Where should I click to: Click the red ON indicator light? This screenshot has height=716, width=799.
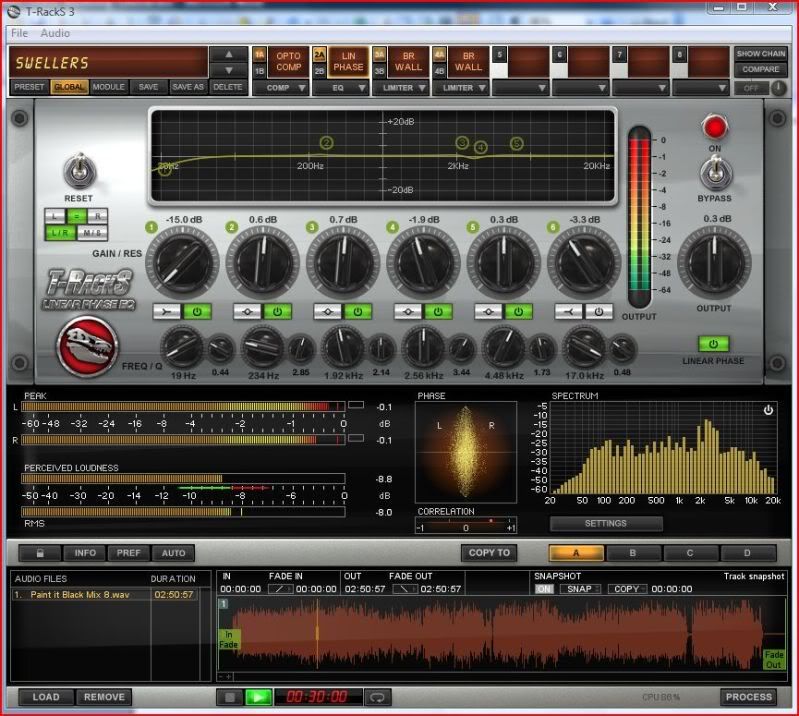pos(714,127)
